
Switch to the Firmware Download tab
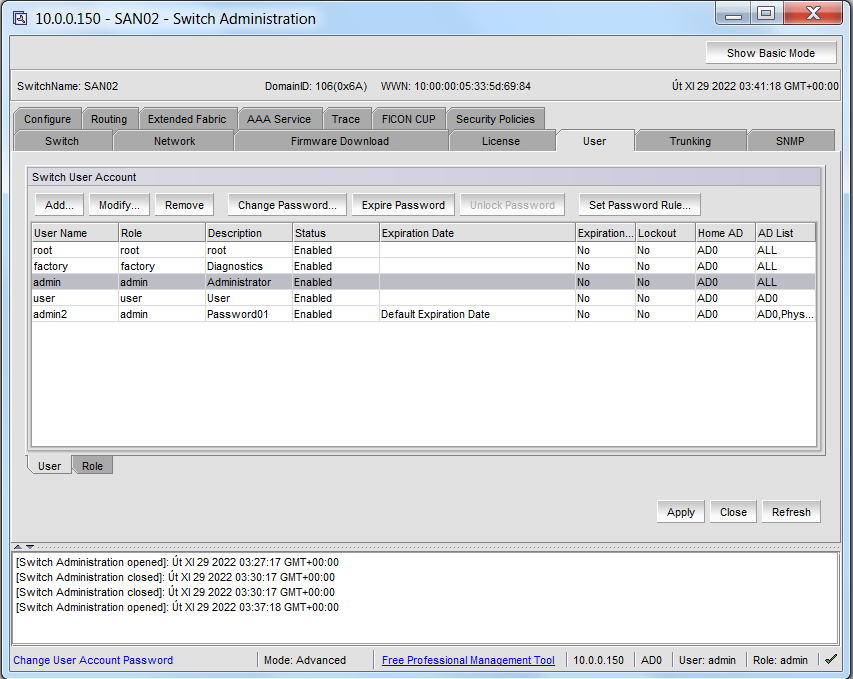coord(340,141)
